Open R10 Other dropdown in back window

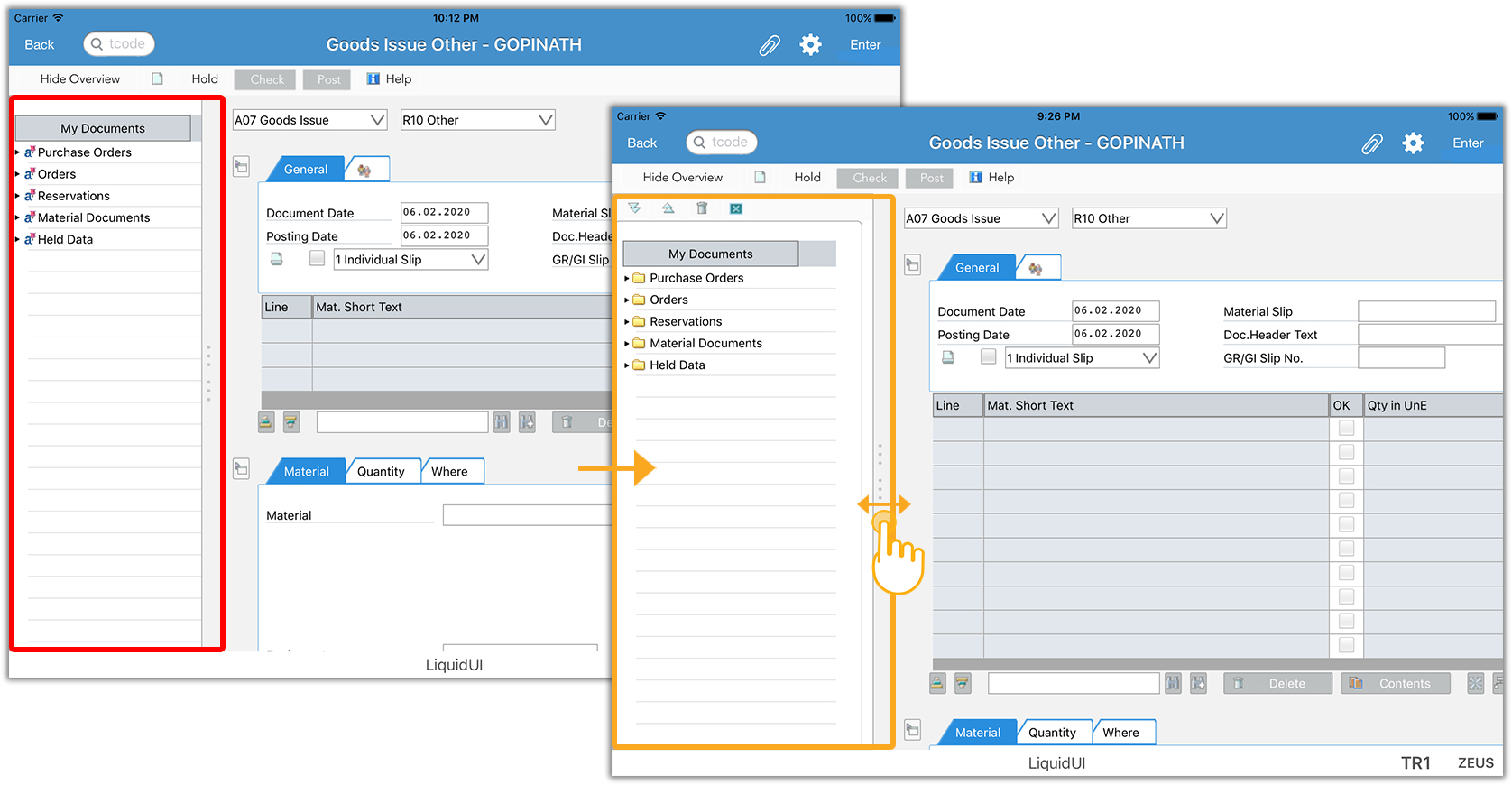[x=477, y=120]
